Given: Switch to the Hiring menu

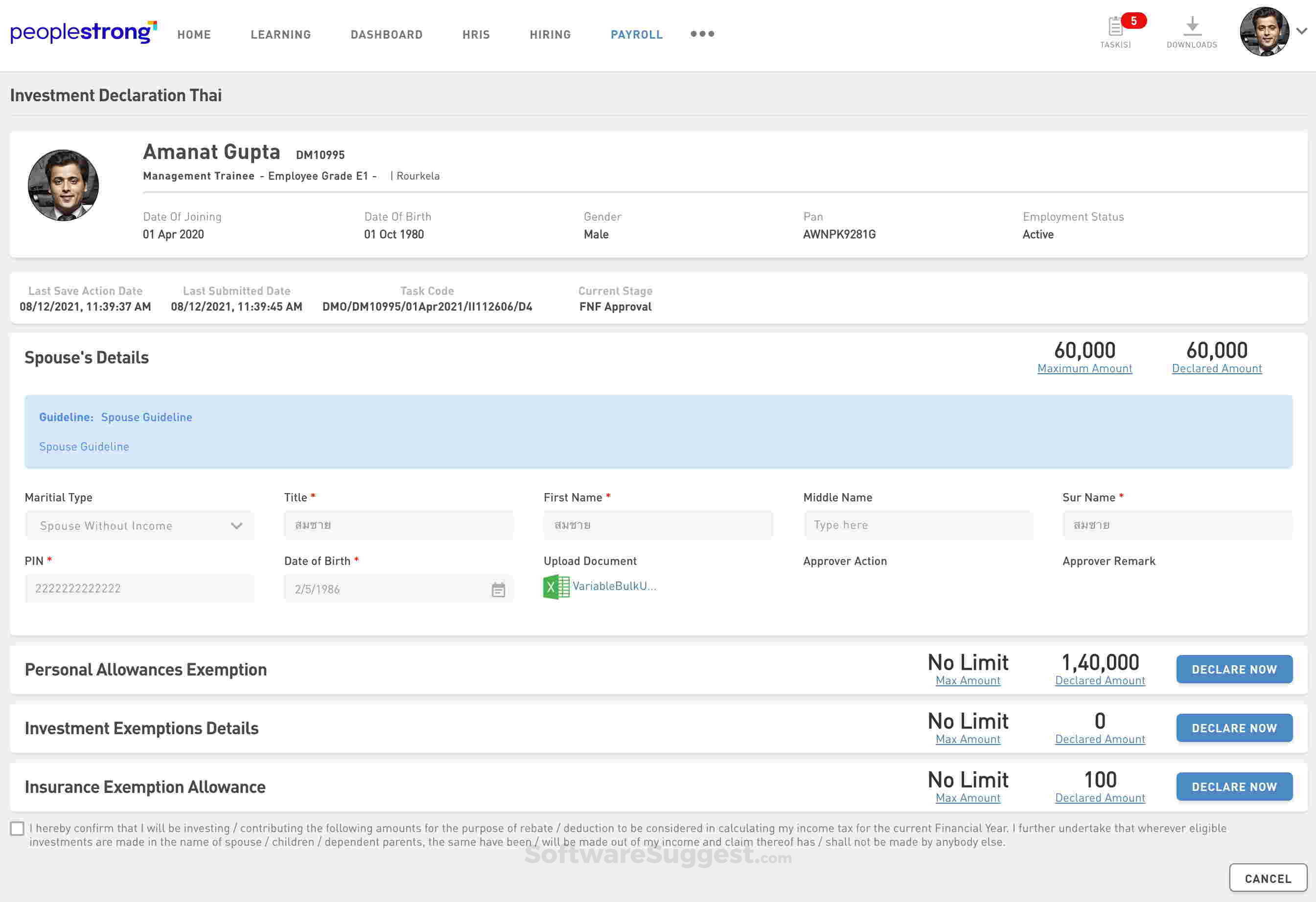Looking at the screenshot, I should pos(550,35).
